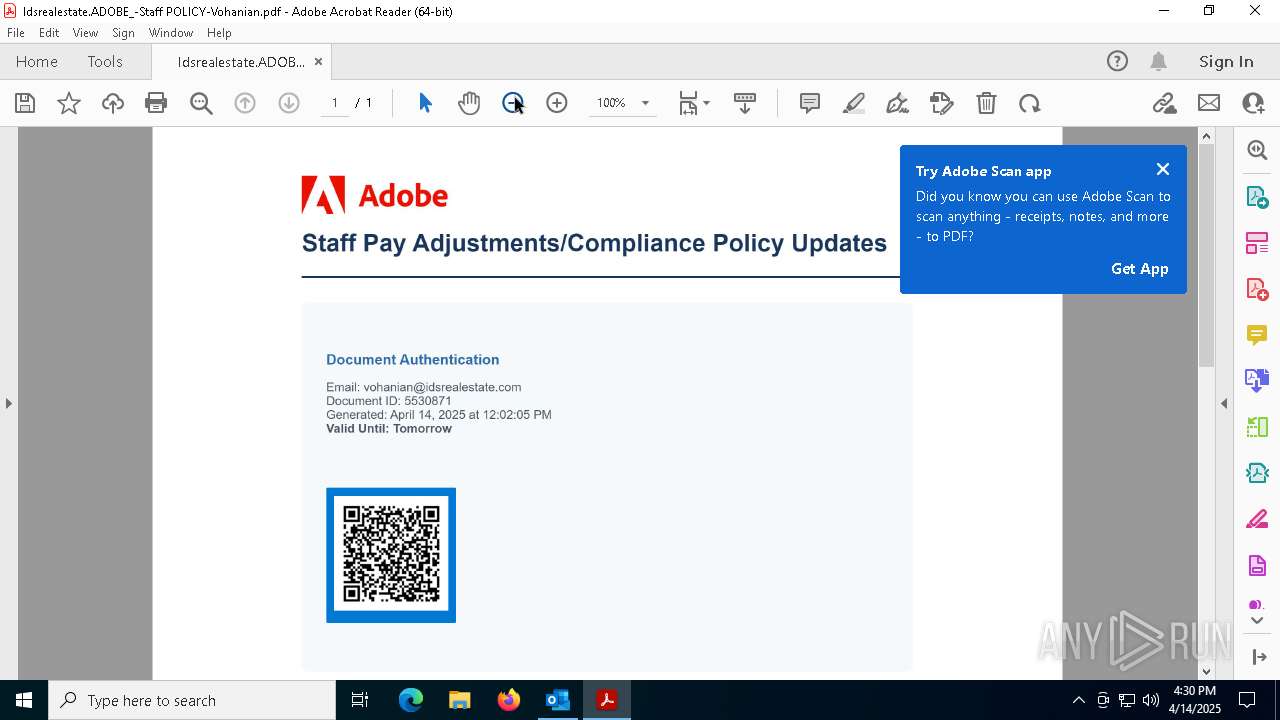
Task: Close the Idsrealestate document tab
Action: point(318,62)
